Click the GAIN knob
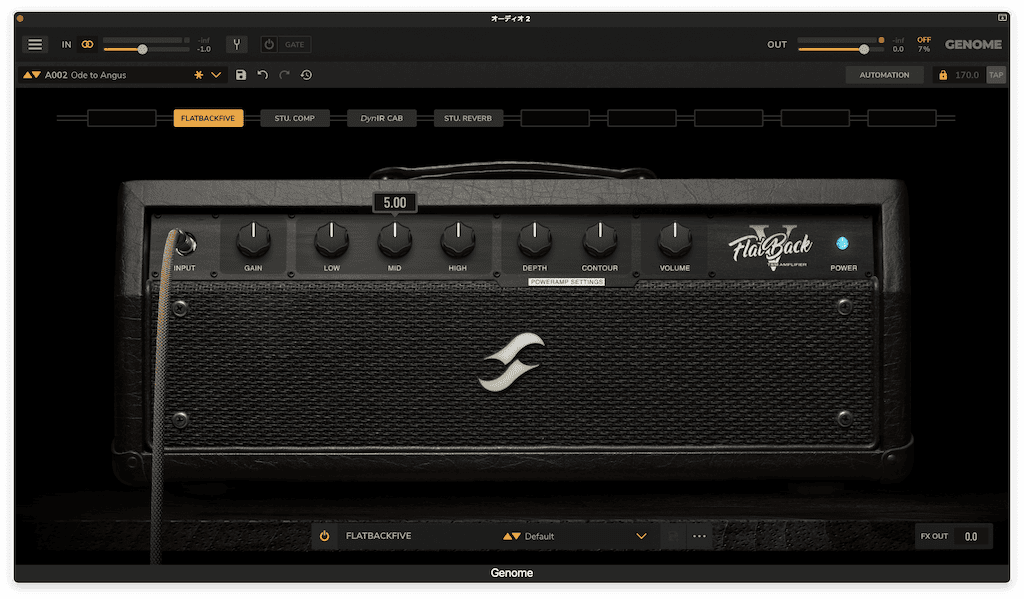 click(x=253, y=239)
